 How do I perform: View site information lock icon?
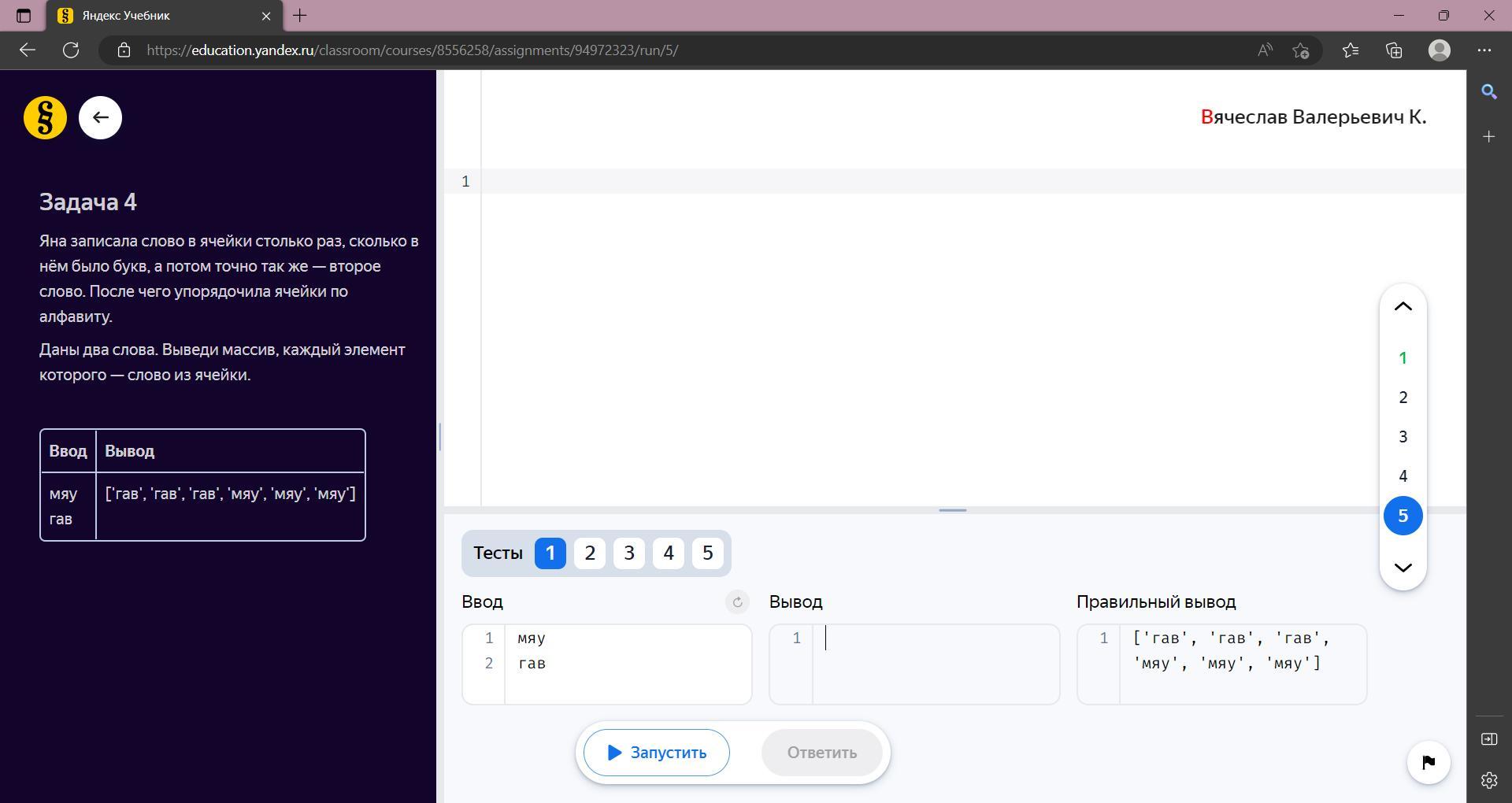[x=124, y=50]
